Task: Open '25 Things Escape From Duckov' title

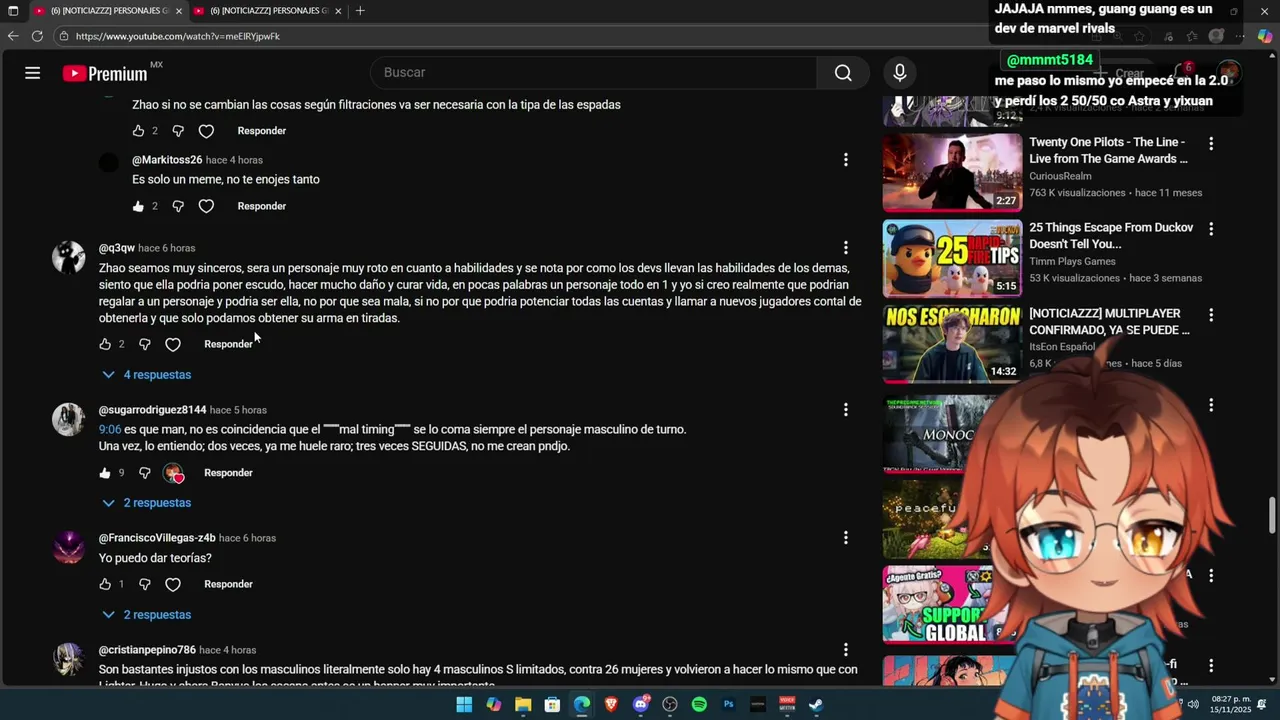Action: pyautogui.click(x=1111, y=236)
